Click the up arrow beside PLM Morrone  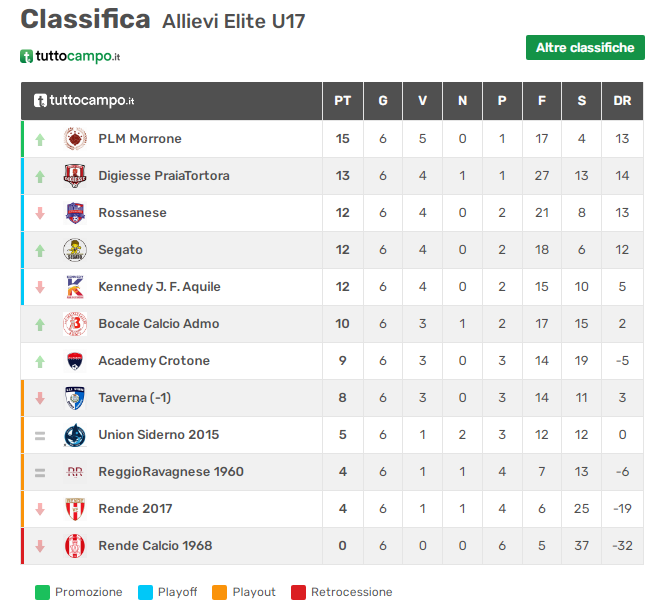[40, 140]
